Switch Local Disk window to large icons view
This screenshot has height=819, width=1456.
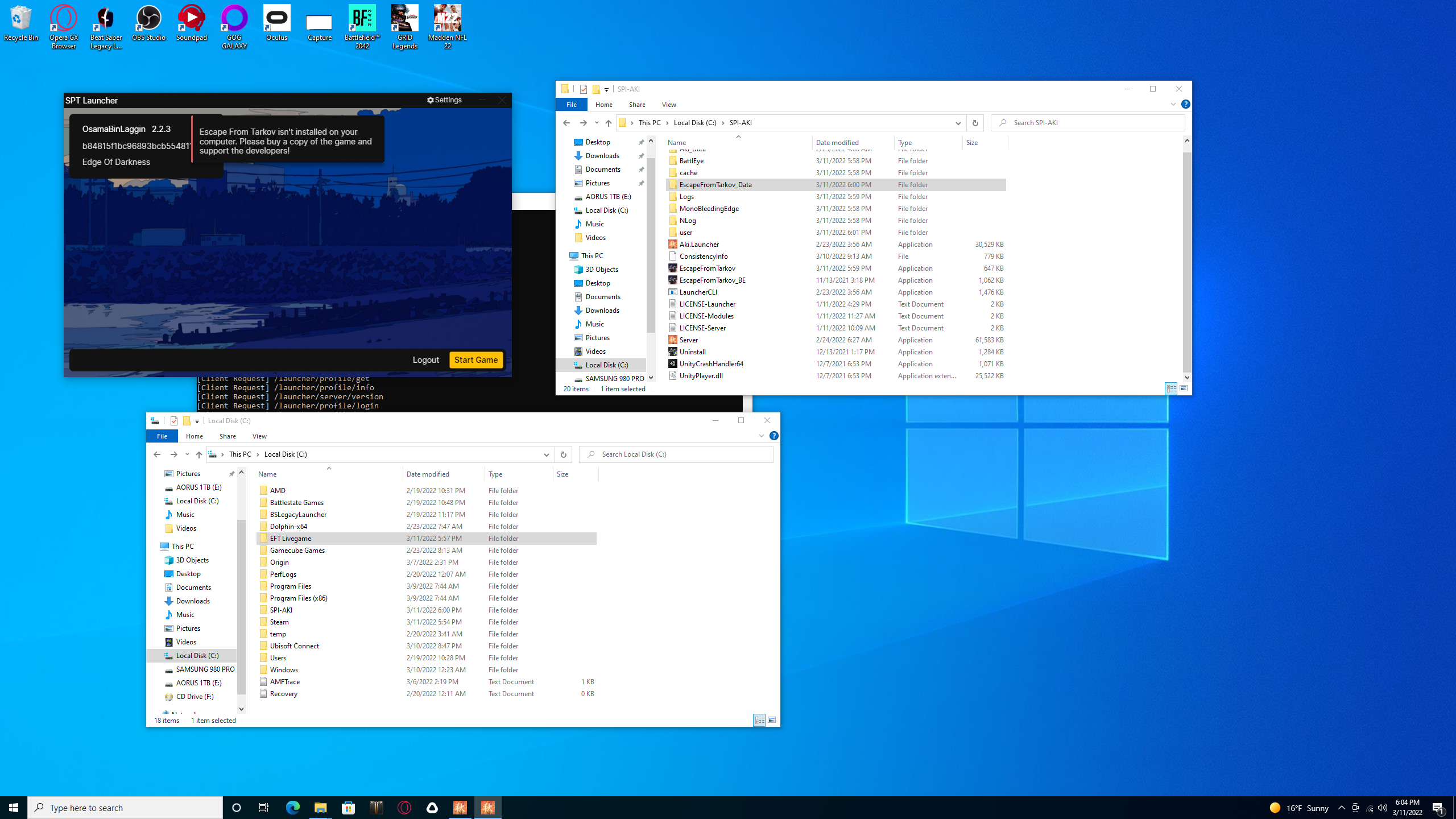click(x=772, y=720)
